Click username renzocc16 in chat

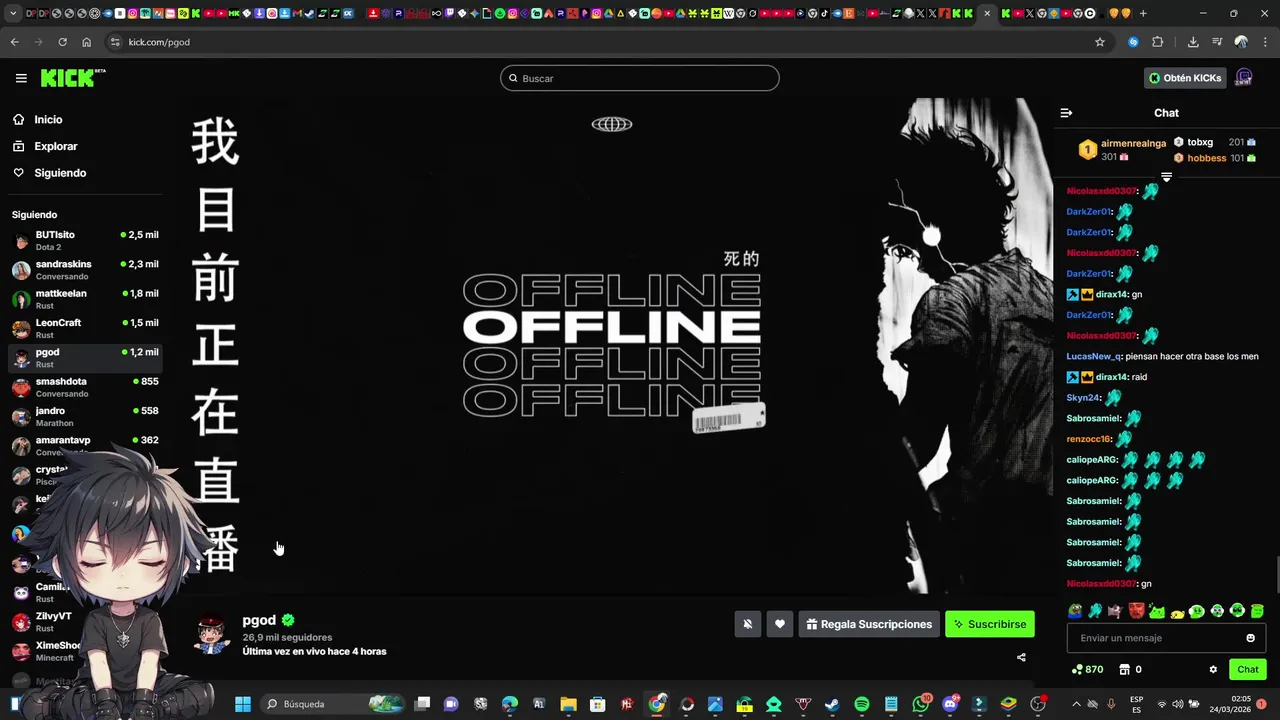[x=1089, y=439]
